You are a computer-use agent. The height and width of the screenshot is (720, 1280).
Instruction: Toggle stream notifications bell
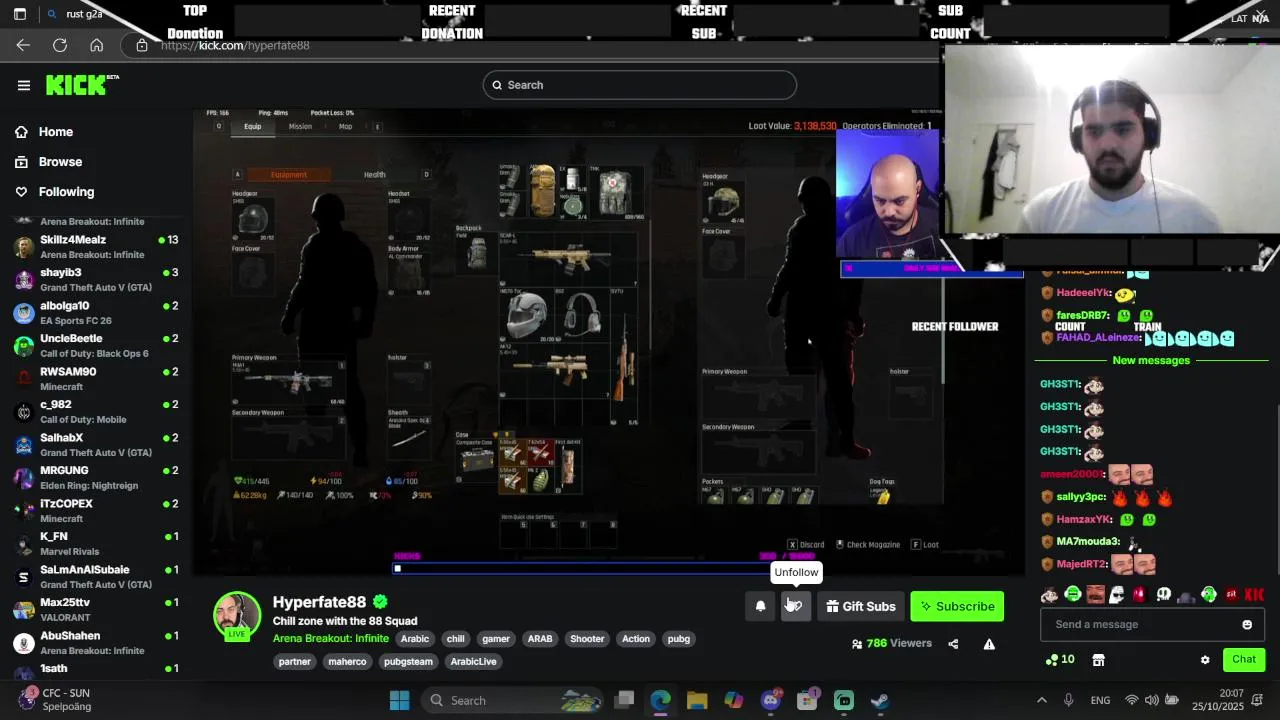[760, 606]
